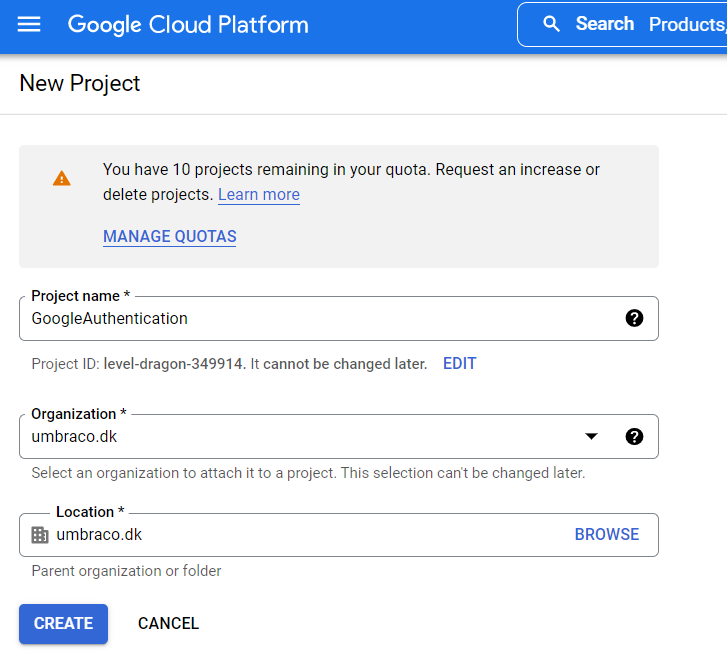Open the Organization help icon

(634, 436)
